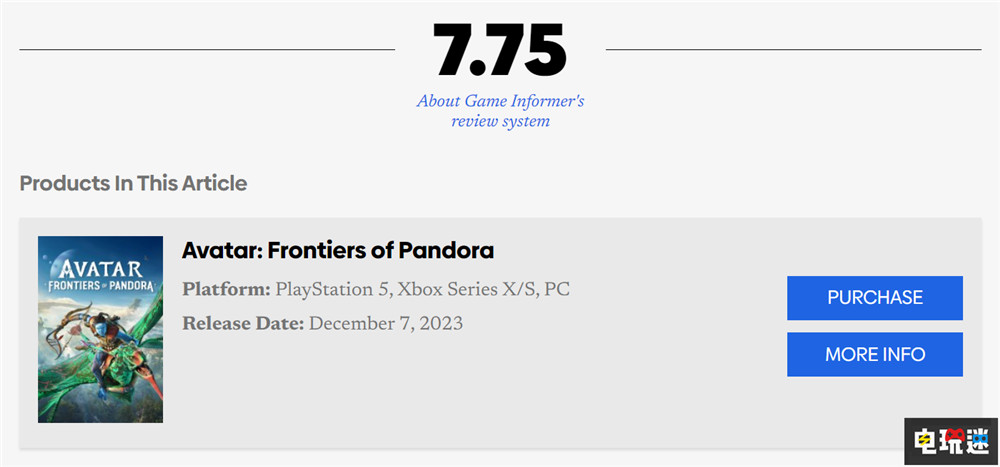Viewport: 1000px width, 467px height.
Task: Click the Products In This Article heading
Action: tap(133, 183)
